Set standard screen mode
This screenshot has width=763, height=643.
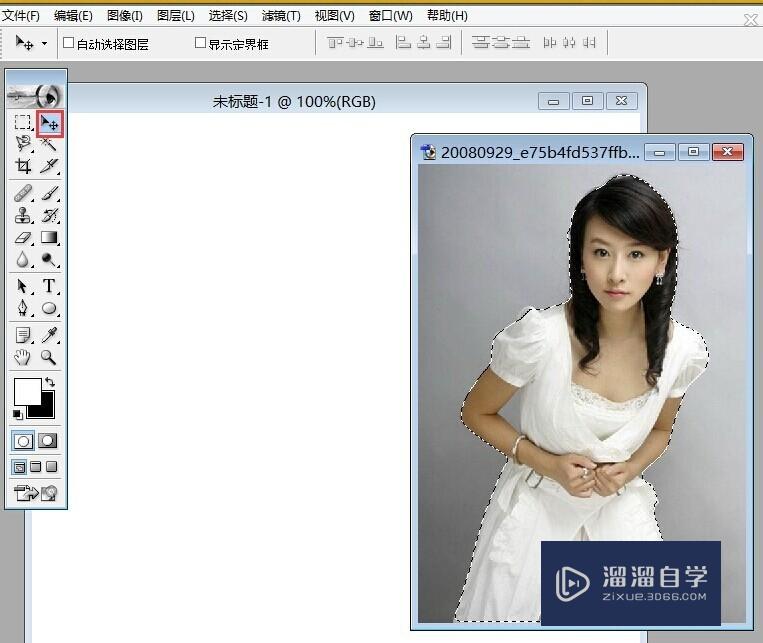(19, 467)
